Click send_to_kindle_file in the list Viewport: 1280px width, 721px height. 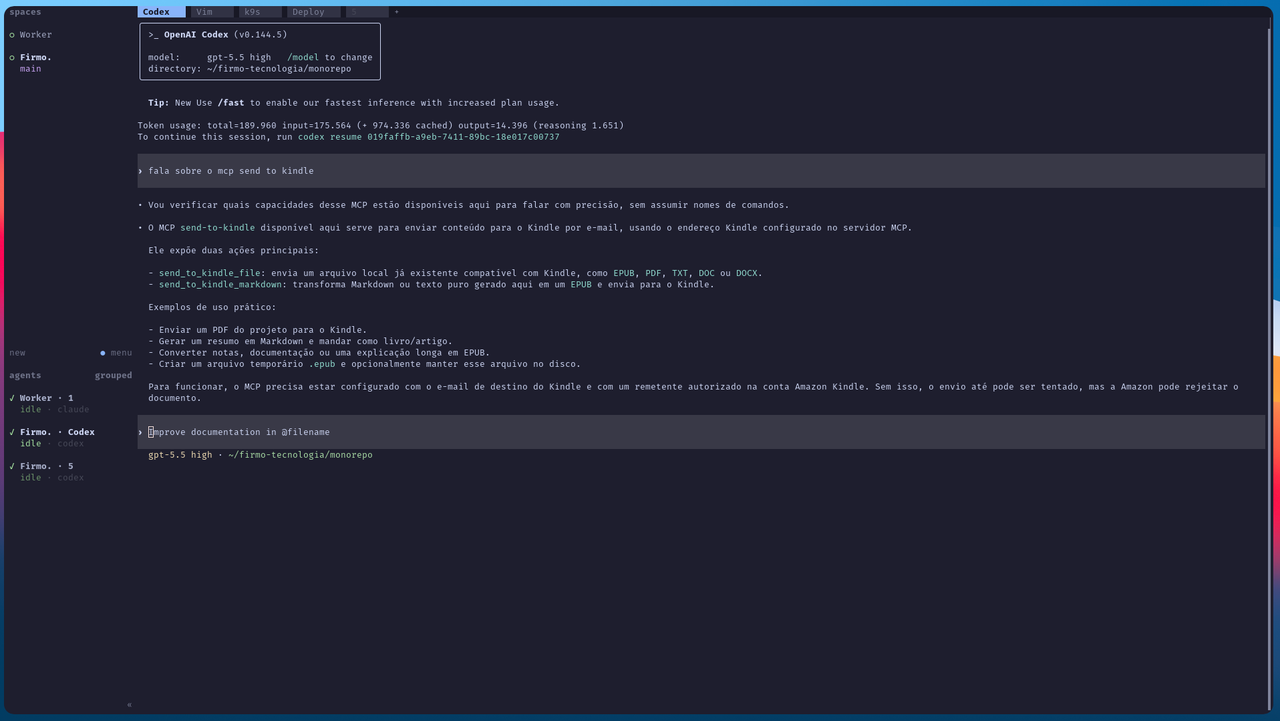coord(210,273)
